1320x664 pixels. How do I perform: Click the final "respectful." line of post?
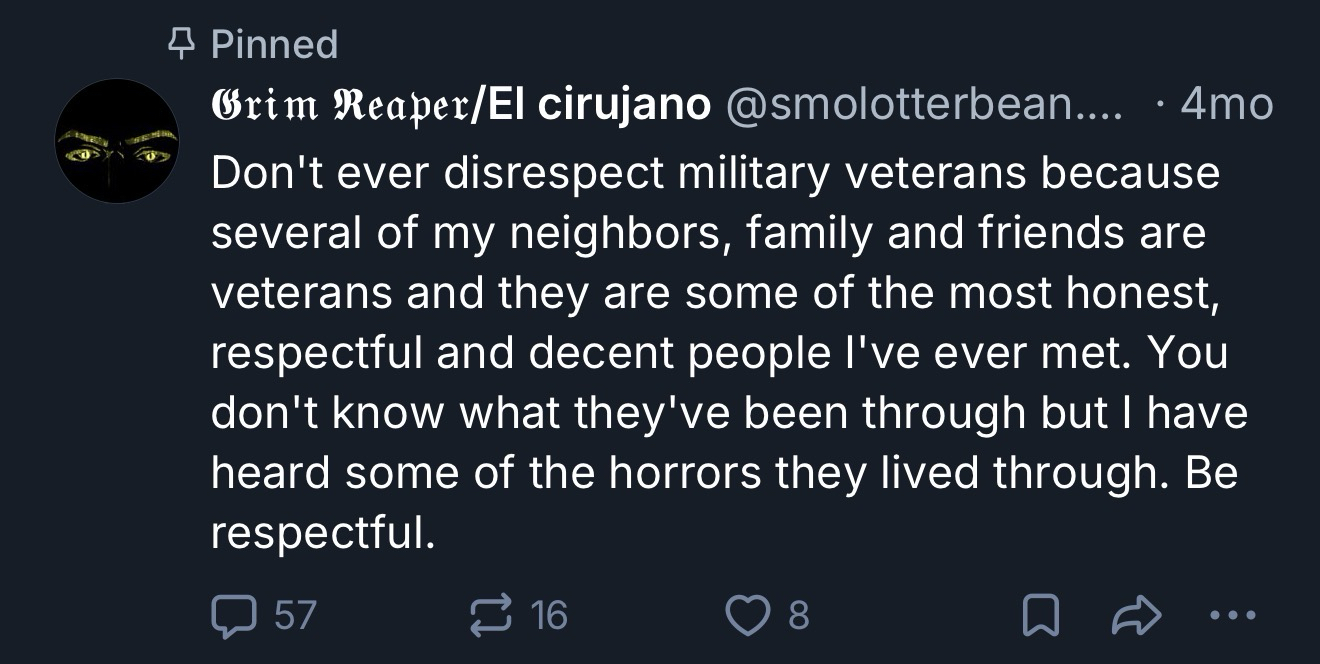pos(323,533)
